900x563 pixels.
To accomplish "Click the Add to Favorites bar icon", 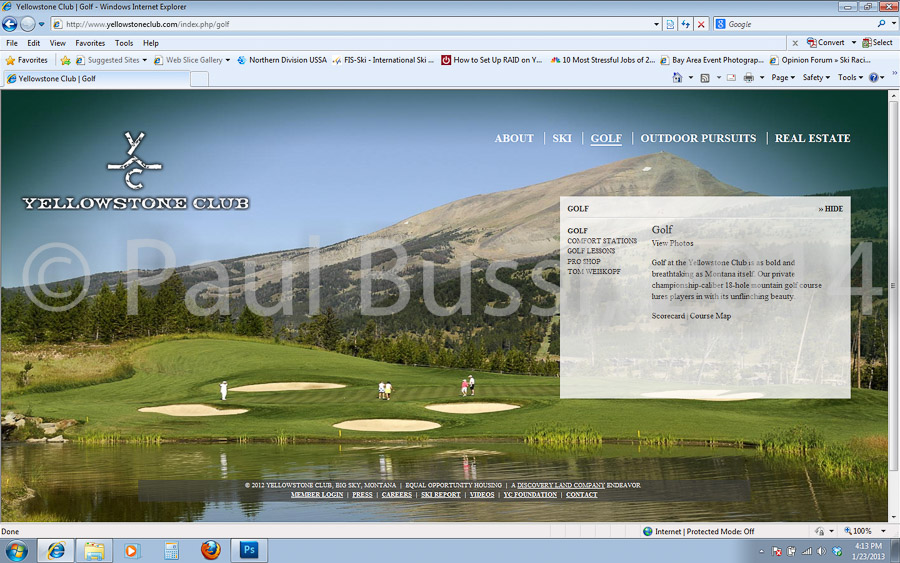I will (x=65, y=60).
